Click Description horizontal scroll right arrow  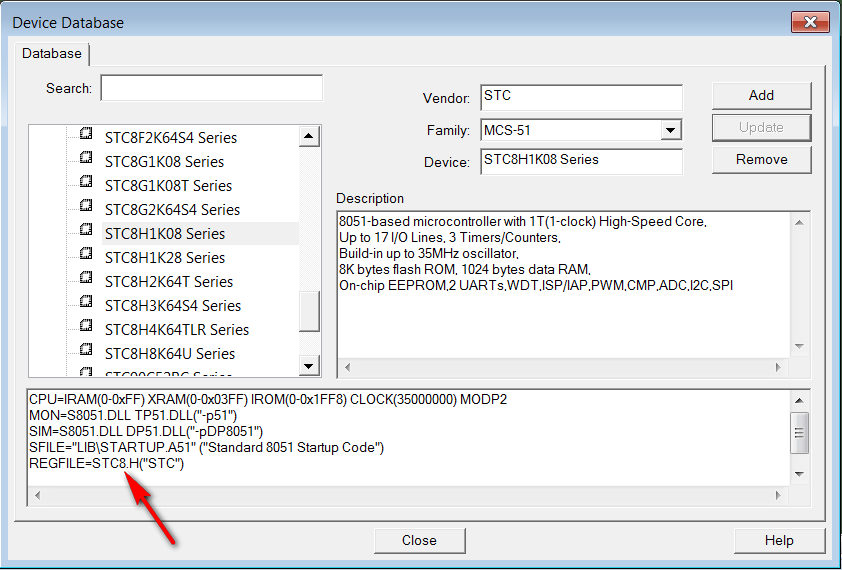tap(778, 367)
